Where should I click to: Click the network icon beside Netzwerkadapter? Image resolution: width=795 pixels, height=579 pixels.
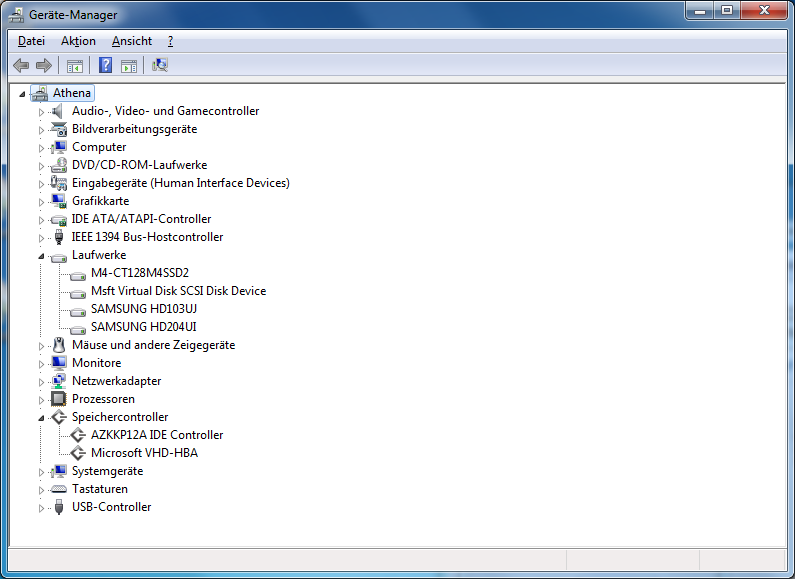coord(59,381)
